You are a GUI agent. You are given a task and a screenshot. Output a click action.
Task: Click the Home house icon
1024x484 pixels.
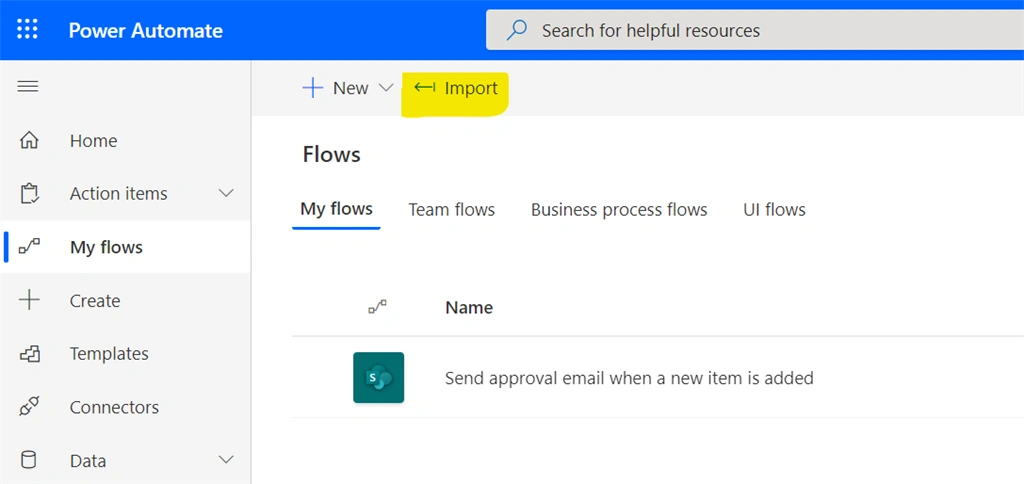click(29, 140)
